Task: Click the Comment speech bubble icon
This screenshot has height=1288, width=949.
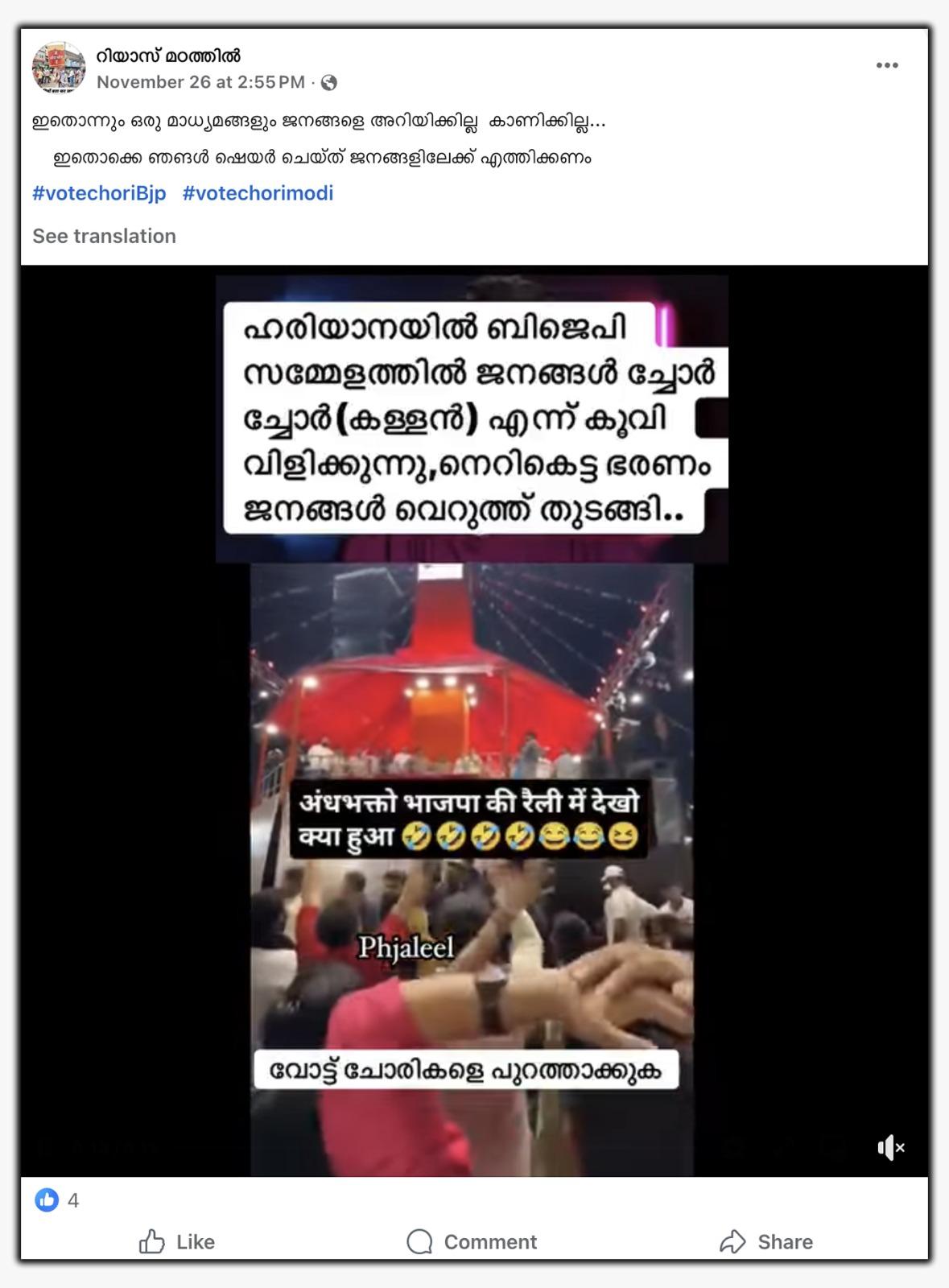Action: [x=419, y=1242]
